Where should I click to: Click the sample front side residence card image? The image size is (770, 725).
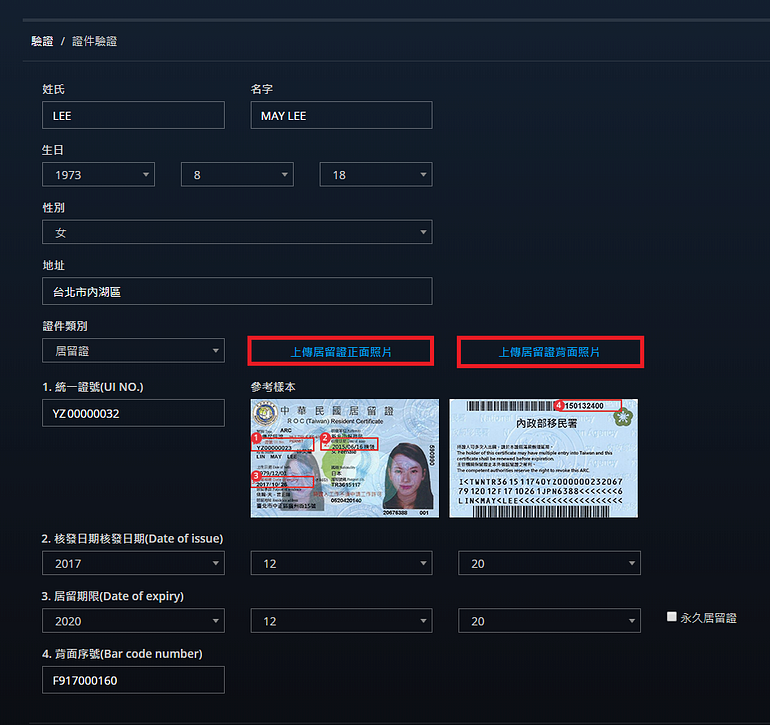(x=345, y=458)
